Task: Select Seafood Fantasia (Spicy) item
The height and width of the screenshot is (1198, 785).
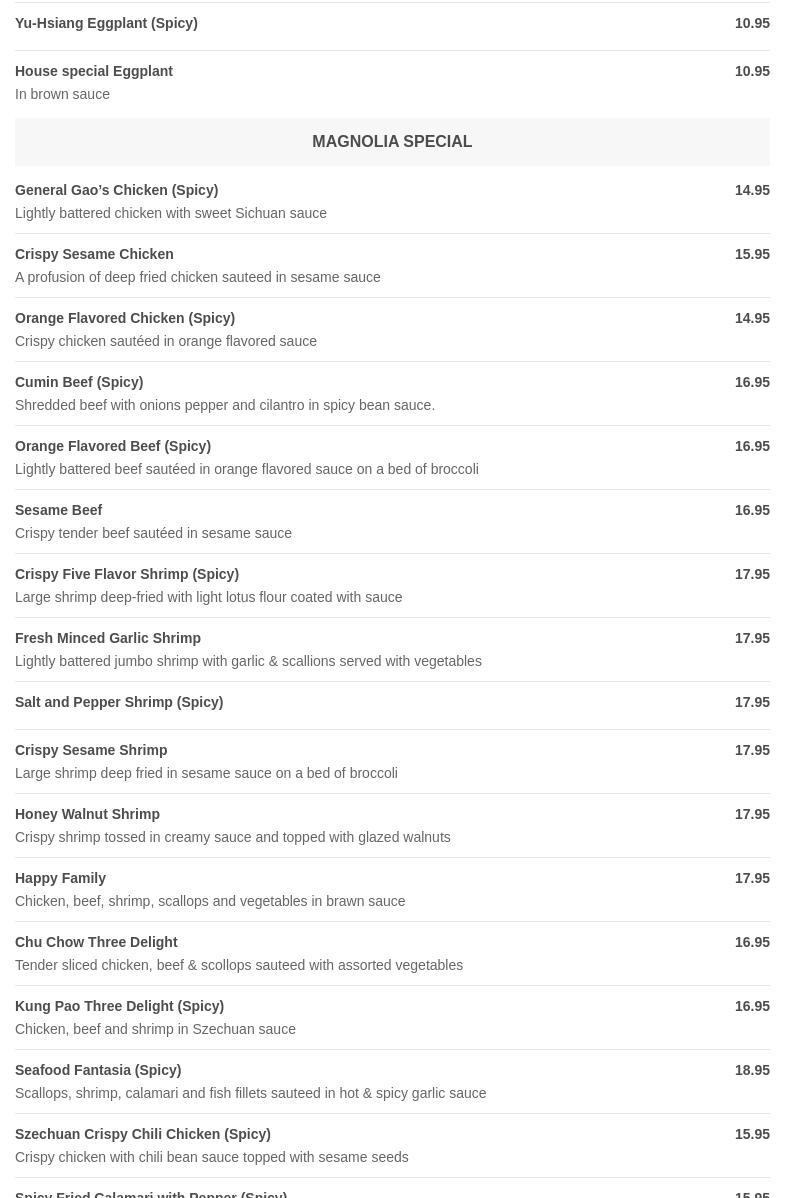Action: 98,1070
